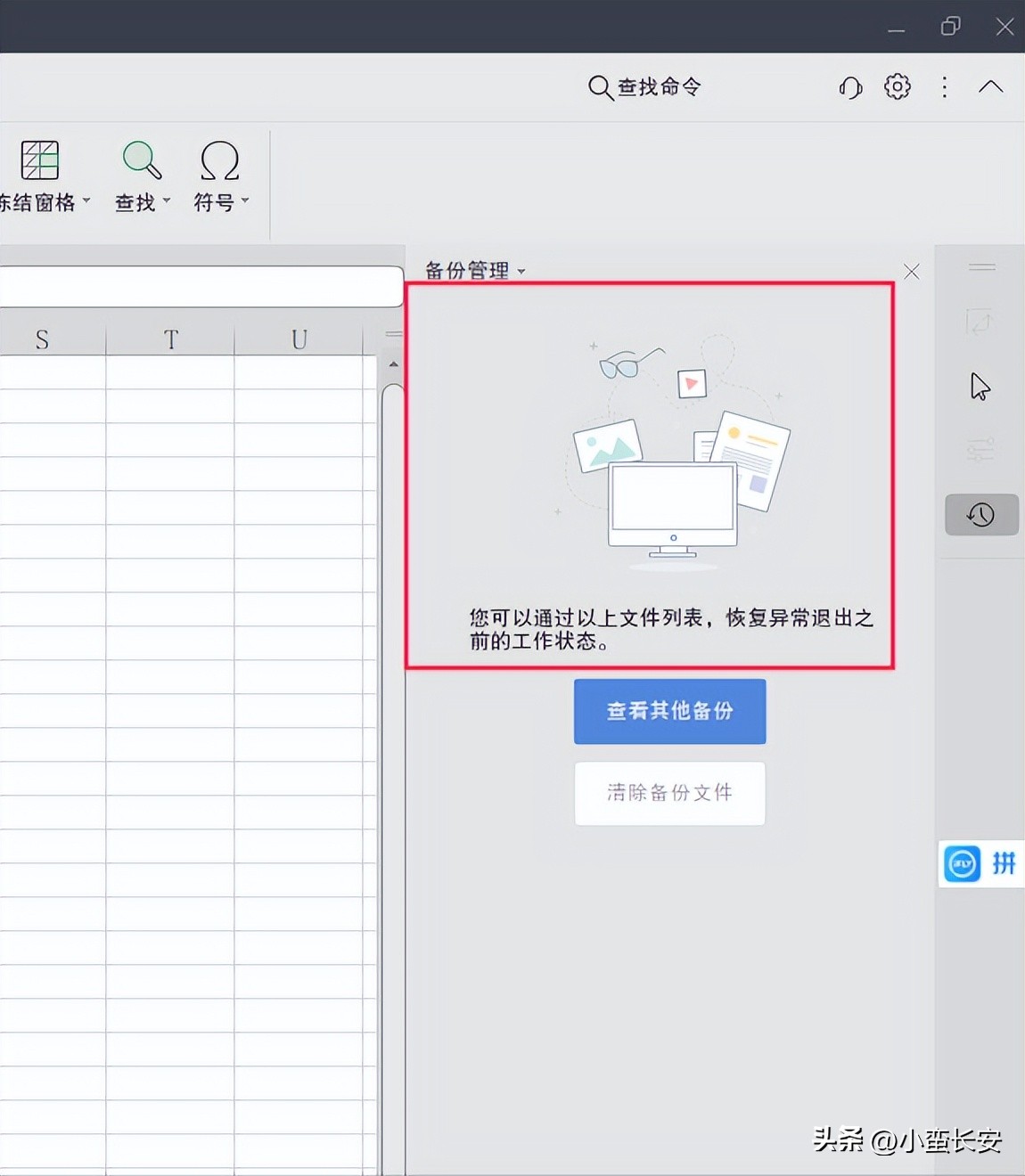Activate the 查找命令 command search
Viewport: 1025px width, 1176px height.
click(x=644, y=86)
